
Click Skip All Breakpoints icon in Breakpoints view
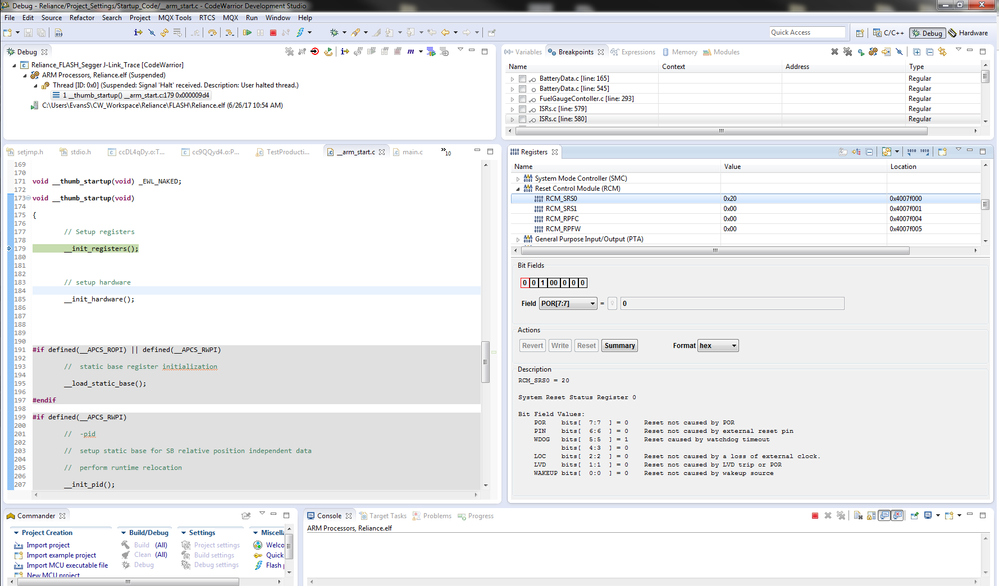click(899, 52)
